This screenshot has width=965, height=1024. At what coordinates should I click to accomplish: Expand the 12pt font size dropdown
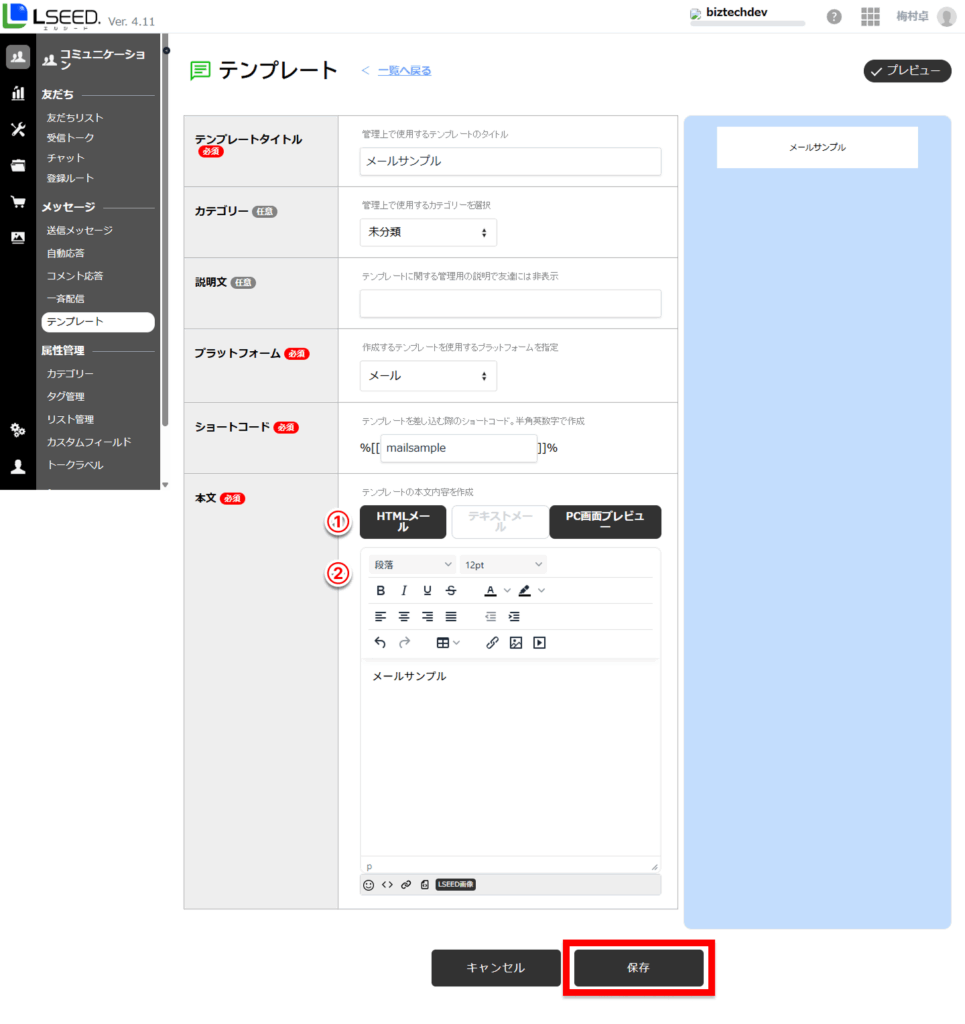(503, 565)
